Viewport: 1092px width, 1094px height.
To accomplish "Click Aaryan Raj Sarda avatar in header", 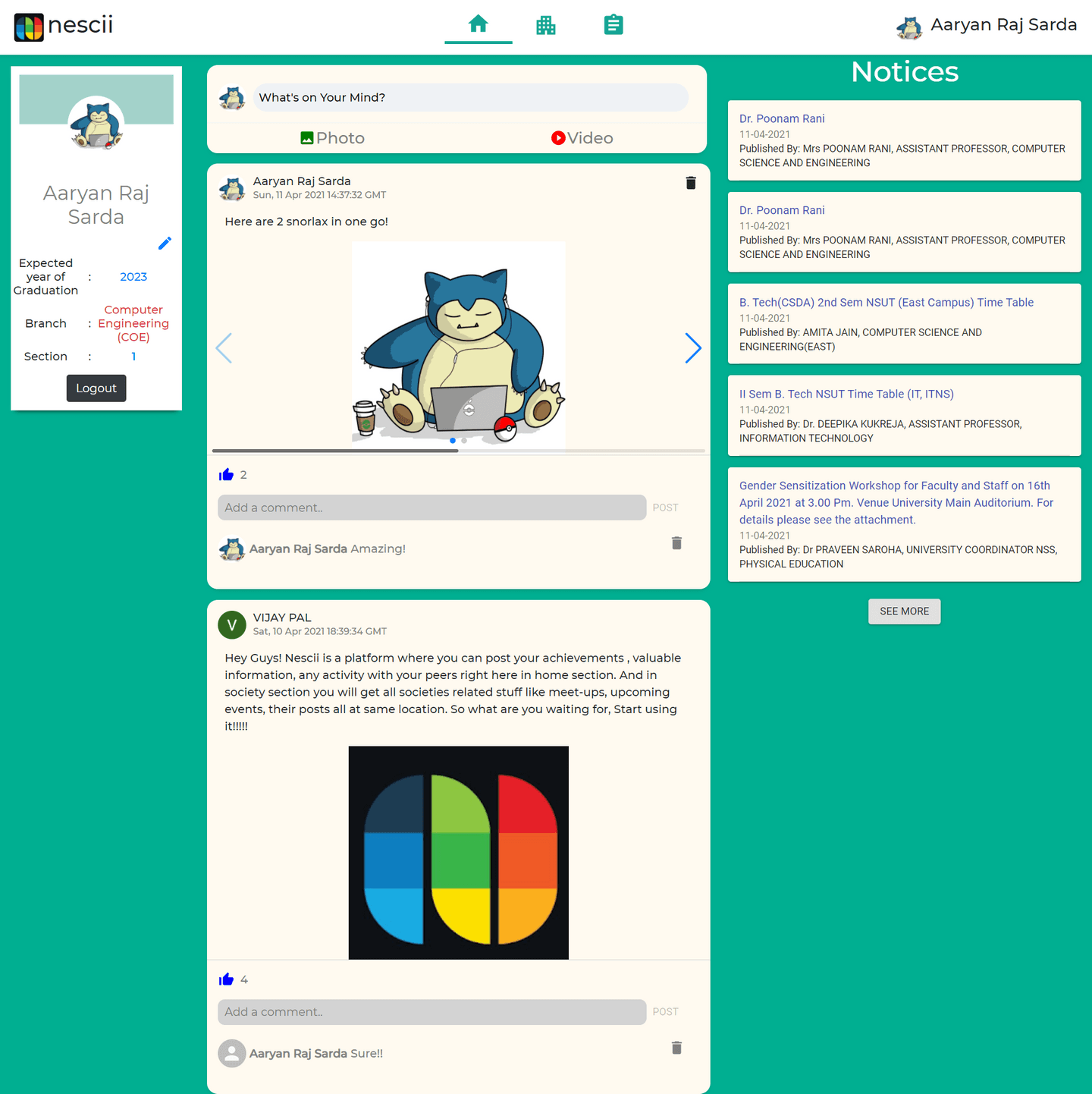I will click(909, 27).
